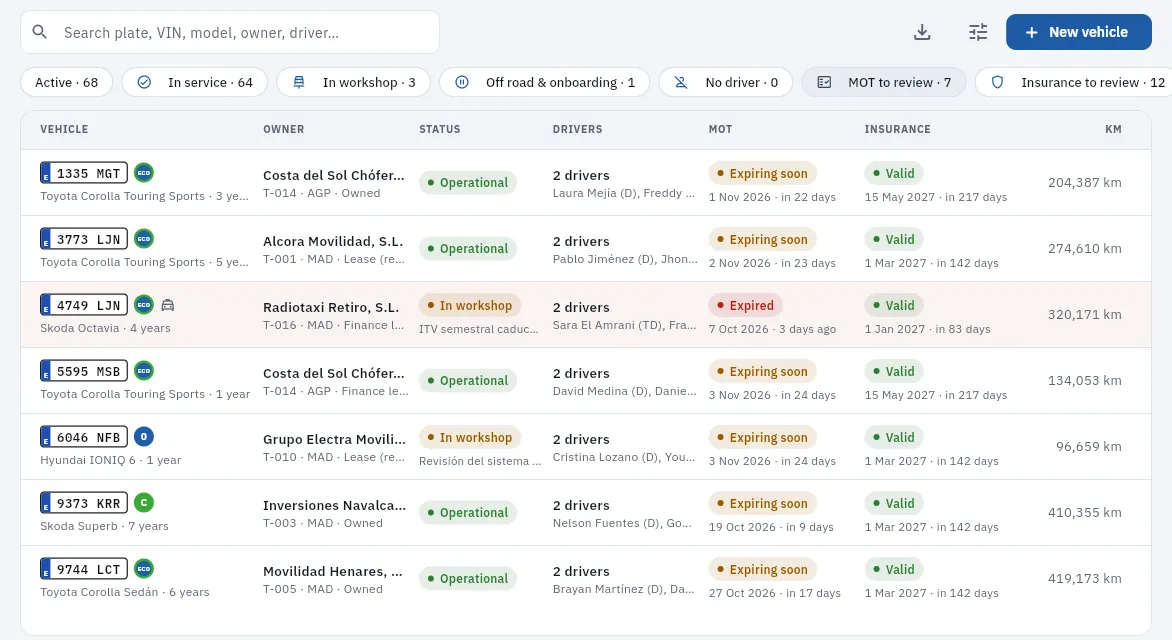Filter vehicles with No driver
This screenshot has width=1172, height=640.
[726, 82]
